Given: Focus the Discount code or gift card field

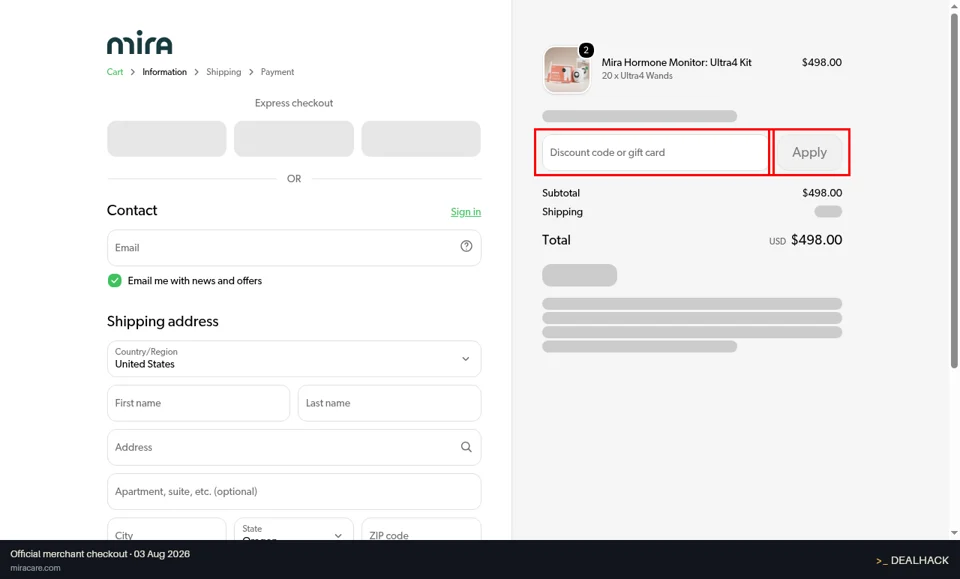Looking at the screenshot, I should pyautogui.click(x=655, y=152).
